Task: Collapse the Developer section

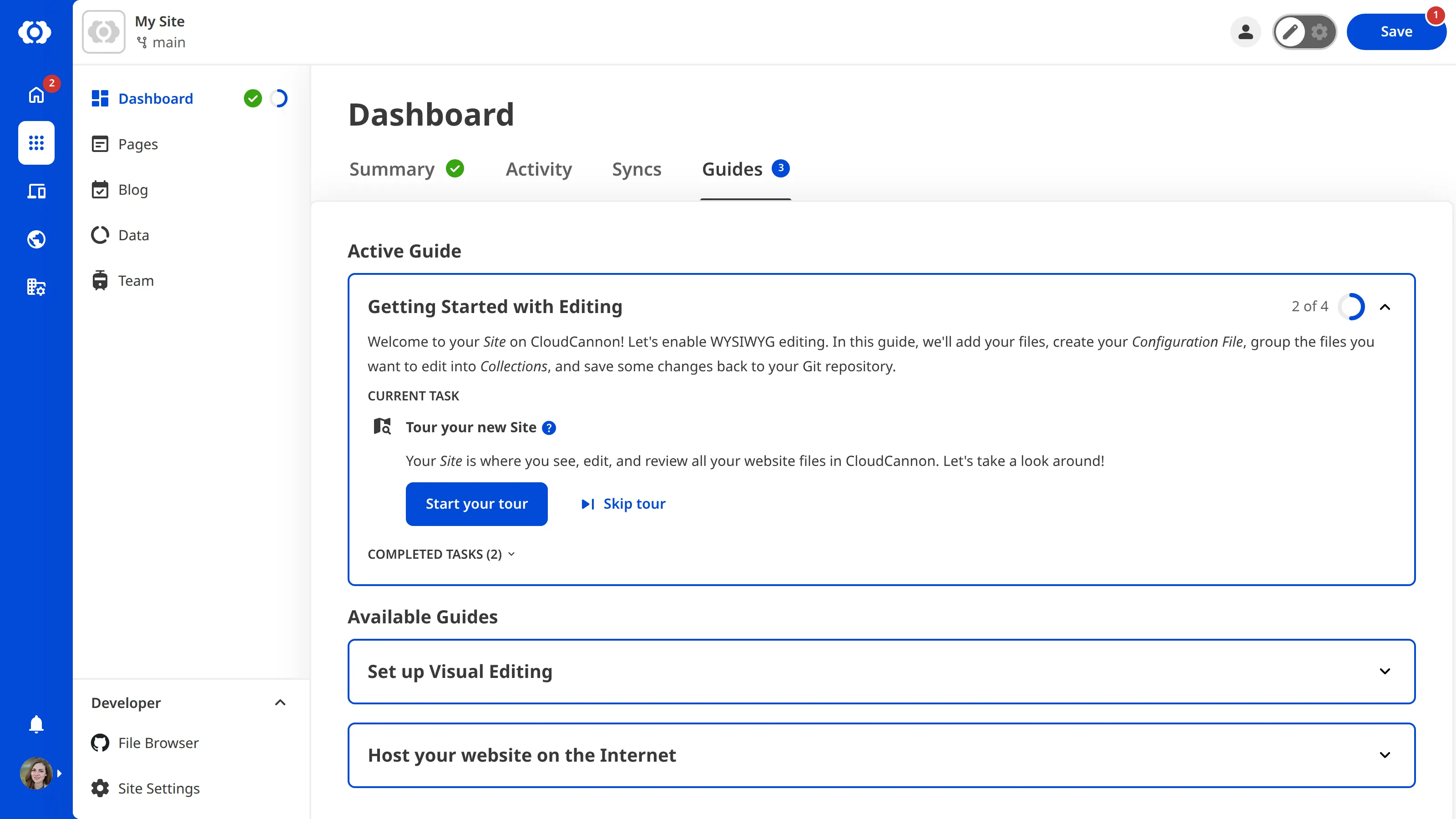Action: (280, 703)
